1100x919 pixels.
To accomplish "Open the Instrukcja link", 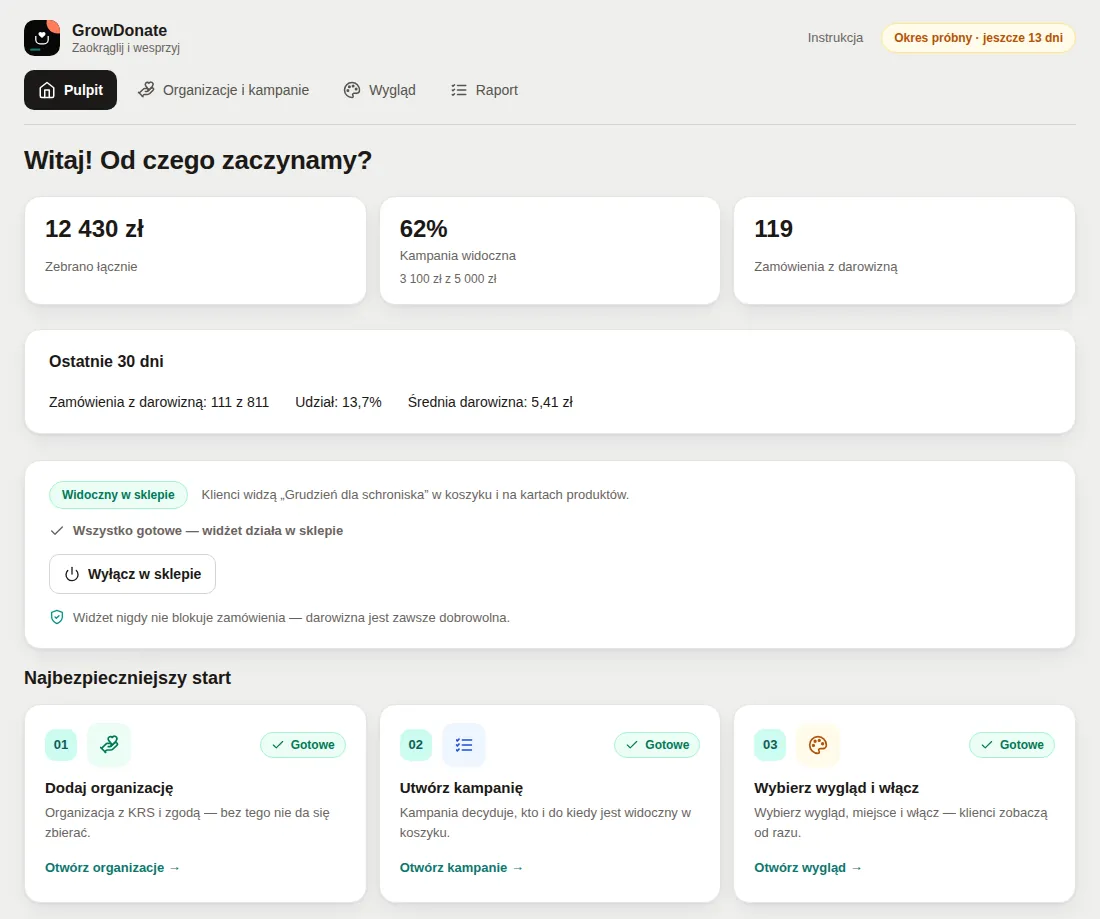I will (835, 38).
